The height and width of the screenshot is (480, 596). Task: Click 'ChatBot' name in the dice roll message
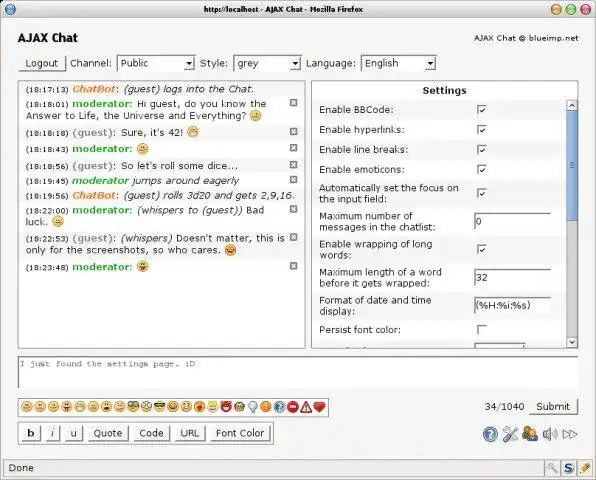94,195
